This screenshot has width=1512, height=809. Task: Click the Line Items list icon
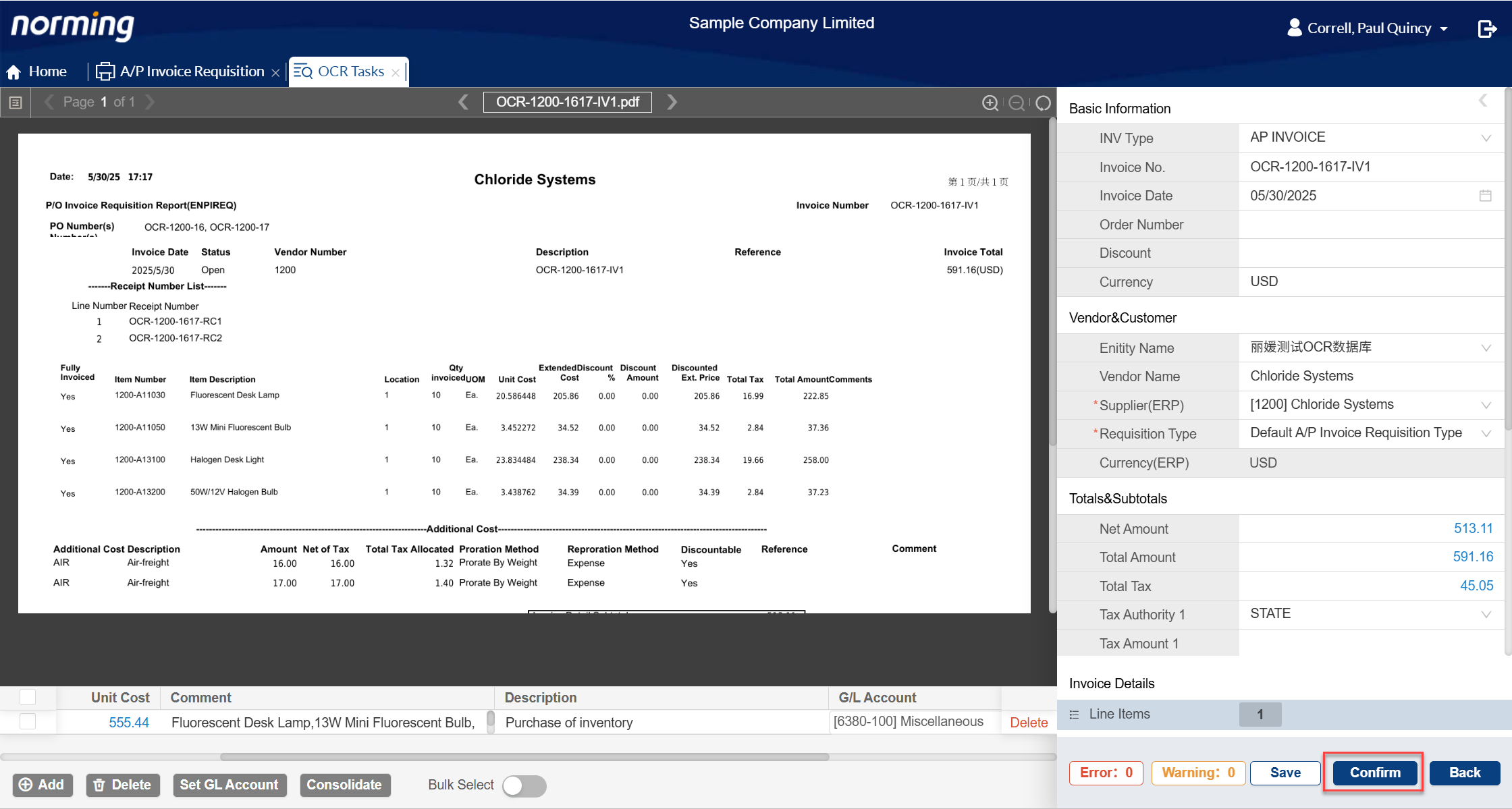(1075, 715)
